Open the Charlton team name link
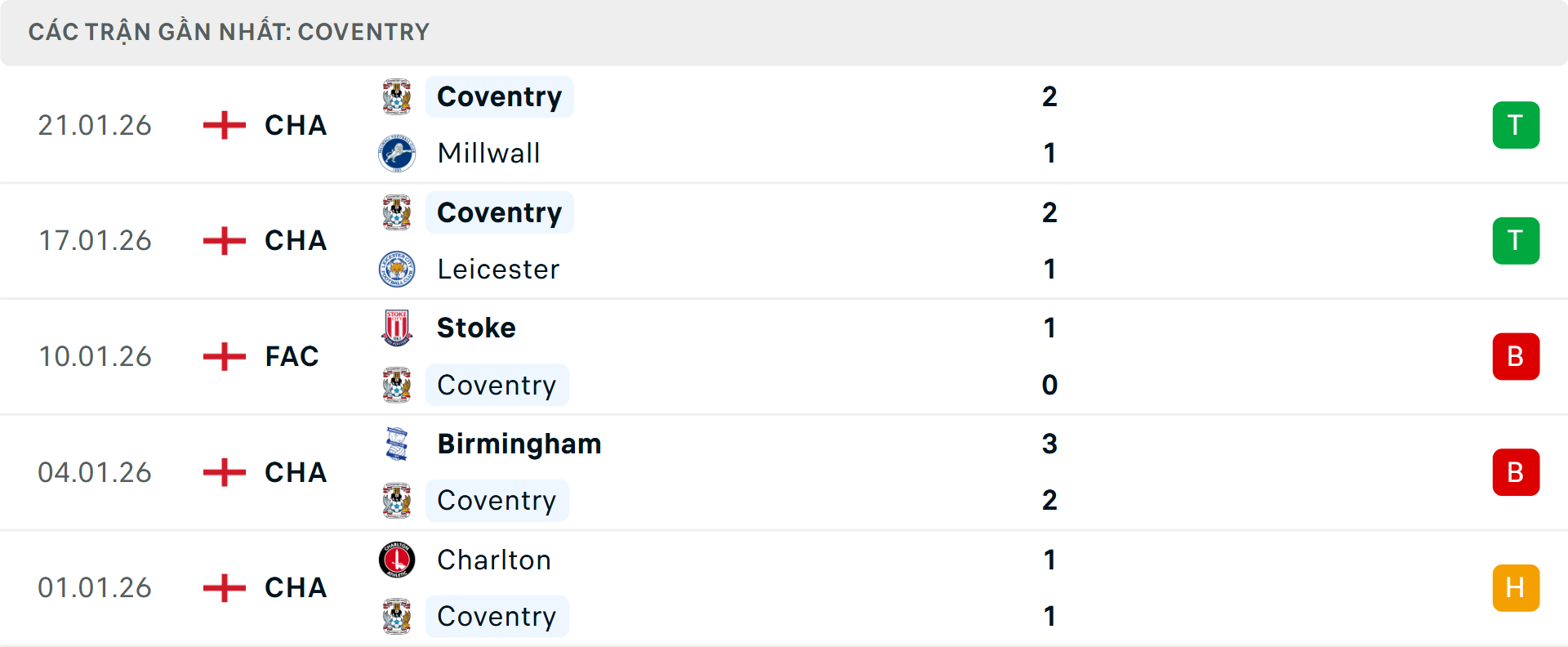Image resolution: width=1568 pixels, height=647 pixels. click(x=493, y=560)
